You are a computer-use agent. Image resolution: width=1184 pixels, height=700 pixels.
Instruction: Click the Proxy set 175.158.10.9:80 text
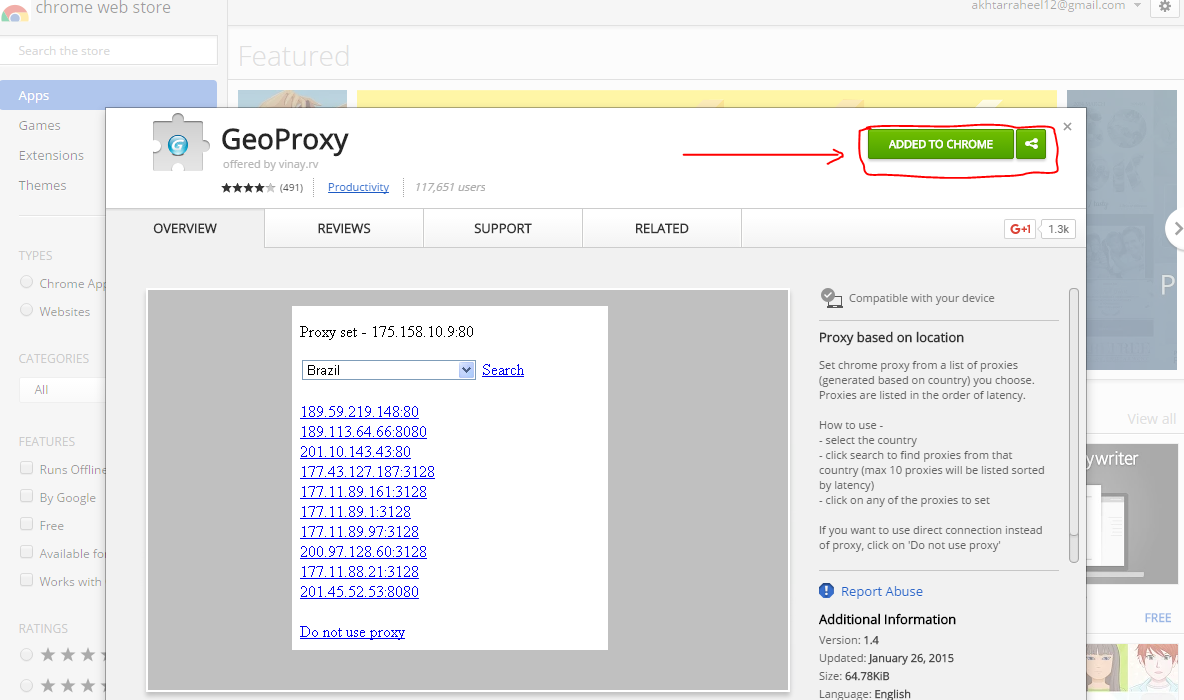[387, 331]
